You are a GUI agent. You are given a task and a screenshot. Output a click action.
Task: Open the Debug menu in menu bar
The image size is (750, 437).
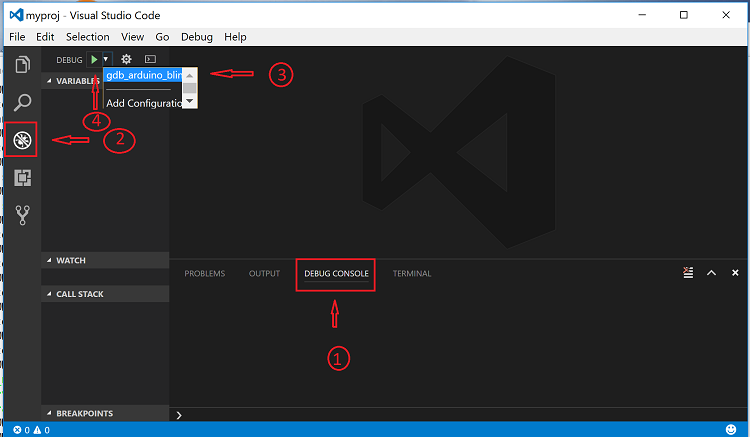tap(197, 37)
